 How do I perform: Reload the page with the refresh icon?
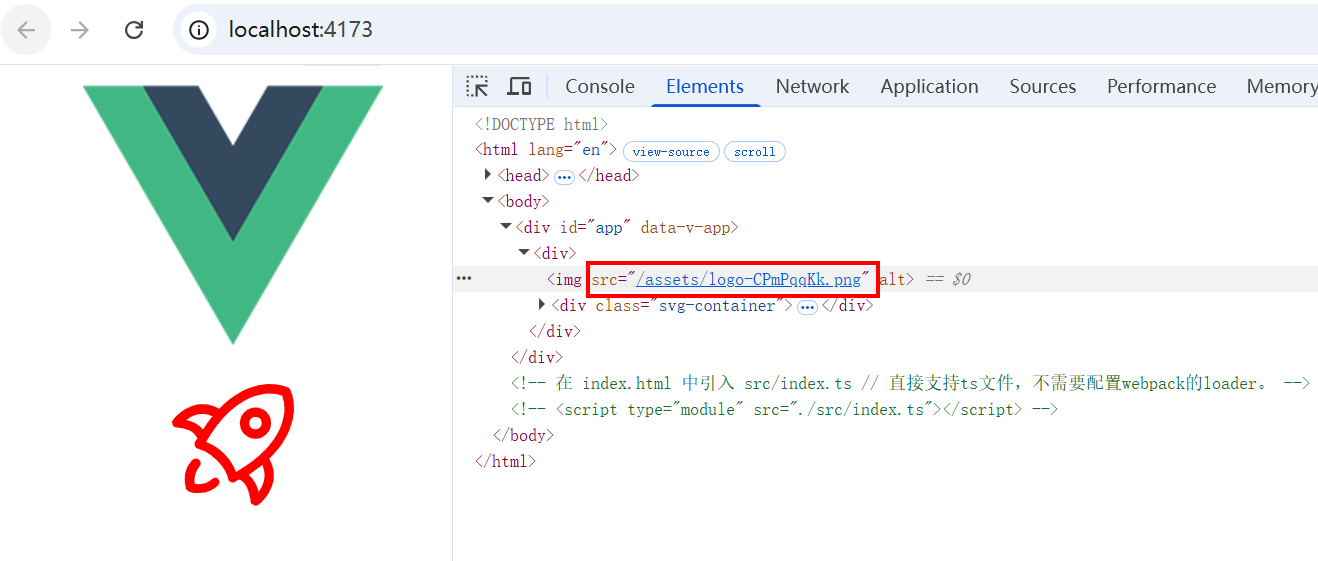click(134, 30)
